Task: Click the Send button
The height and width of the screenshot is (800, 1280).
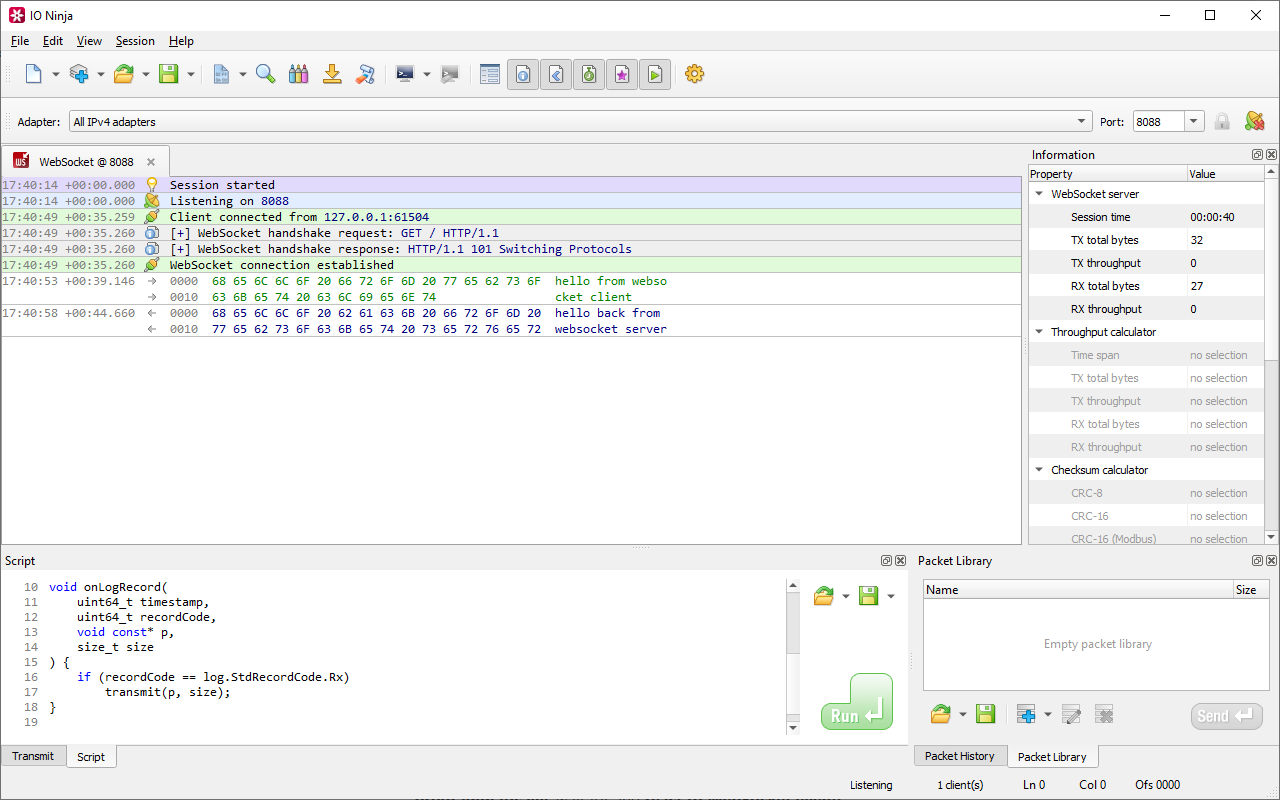Action: point(1227,716)
